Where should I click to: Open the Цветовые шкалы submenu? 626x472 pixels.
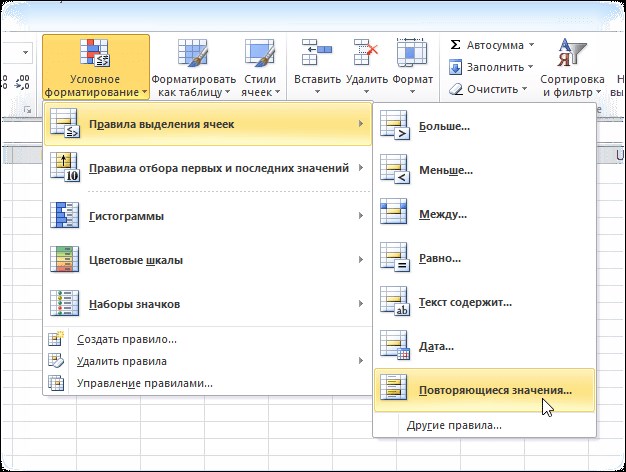[x=208, y=260]
